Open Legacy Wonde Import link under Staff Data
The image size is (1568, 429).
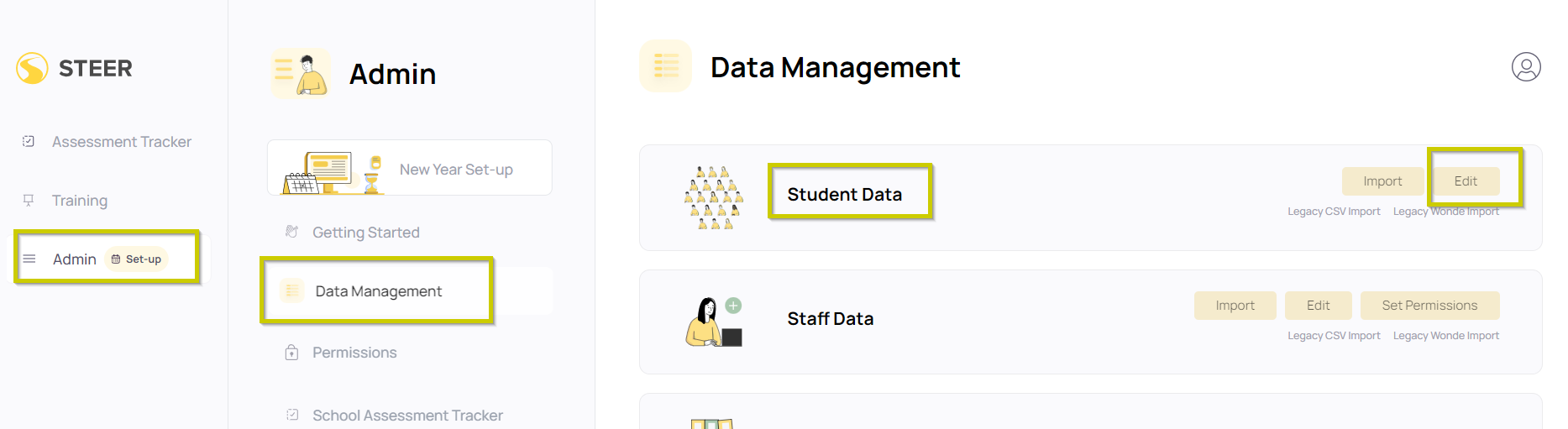click(x=1445, y=336)
